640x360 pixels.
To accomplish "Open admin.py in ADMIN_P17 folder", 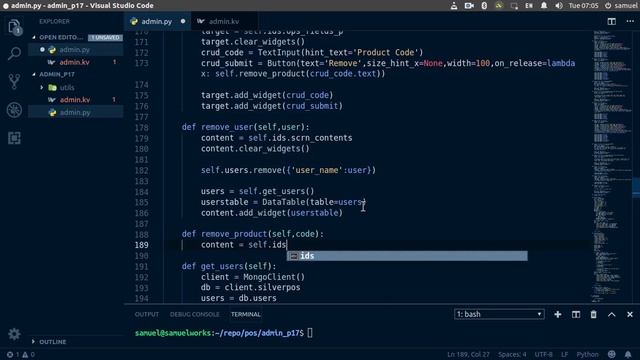I will pyautogui.click(x=76, y=112).
